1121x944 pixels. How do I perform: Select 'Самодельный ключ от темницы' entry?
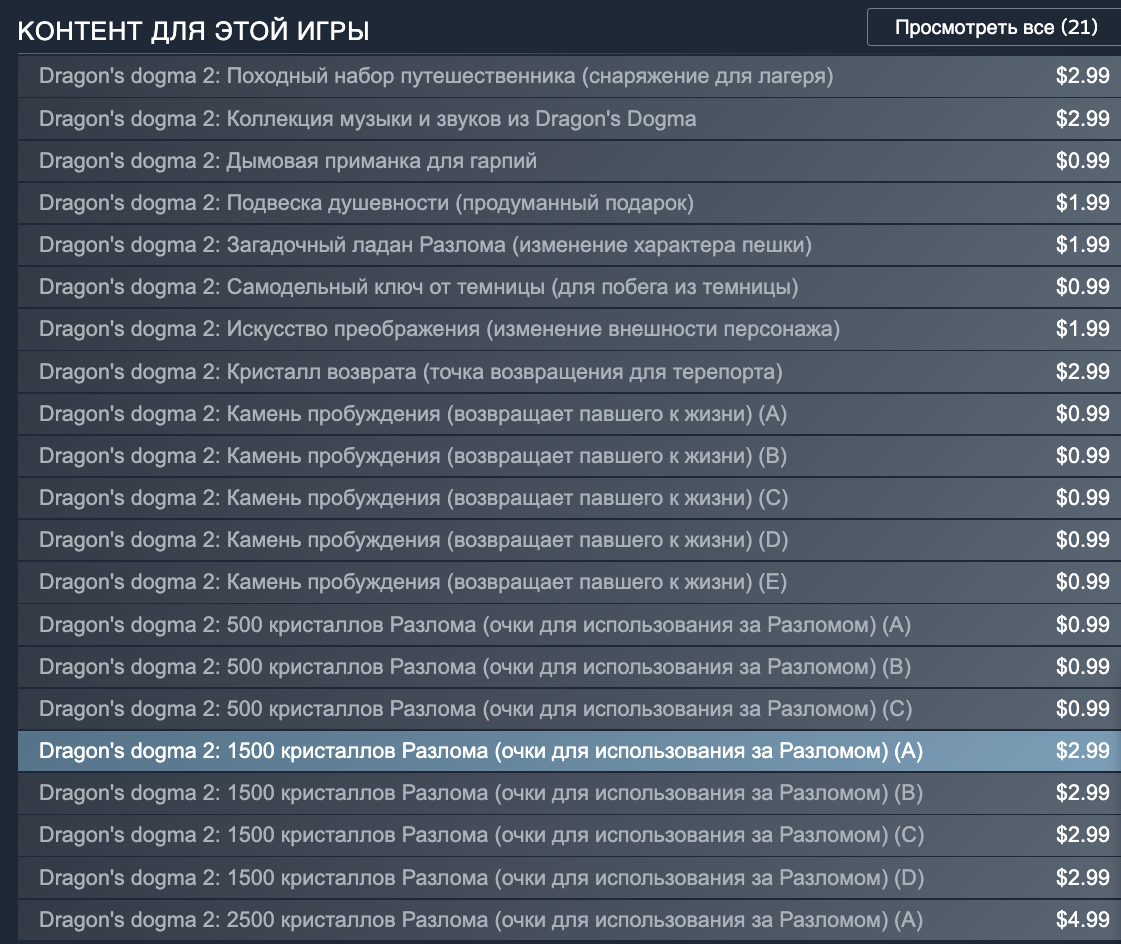click(x=569, y=287)
